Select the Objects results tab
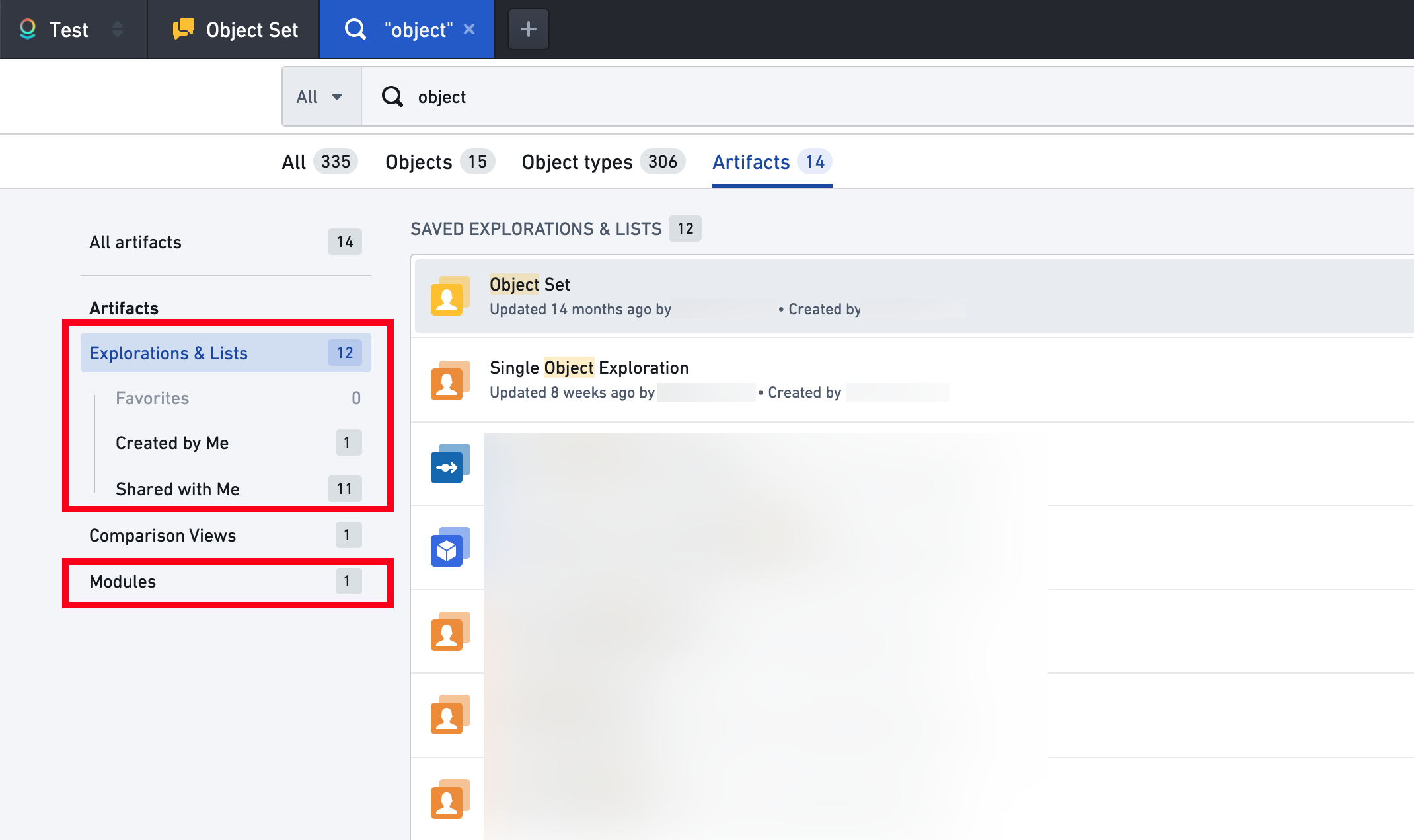The width and height of the screenshot is (1414, 840). click(x=439, y=162)
